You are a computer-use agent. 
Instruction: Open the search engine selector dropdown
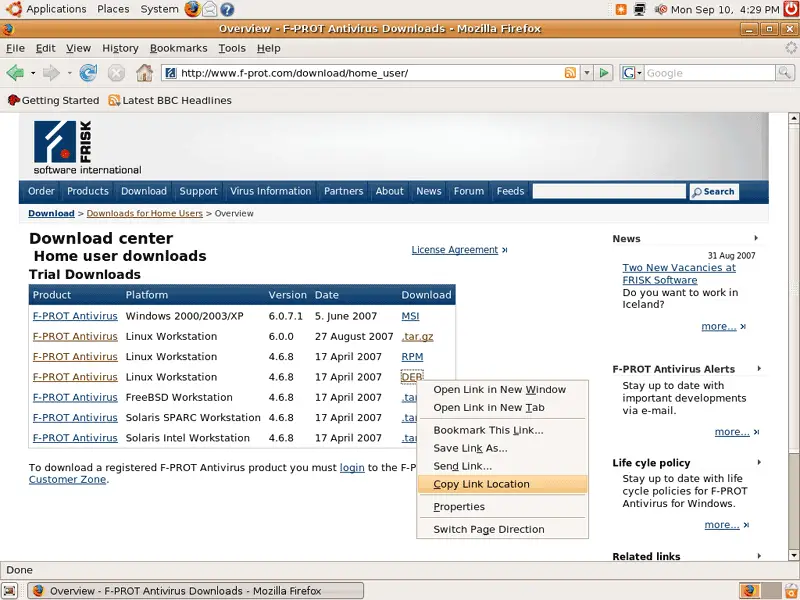coord(632,73)
